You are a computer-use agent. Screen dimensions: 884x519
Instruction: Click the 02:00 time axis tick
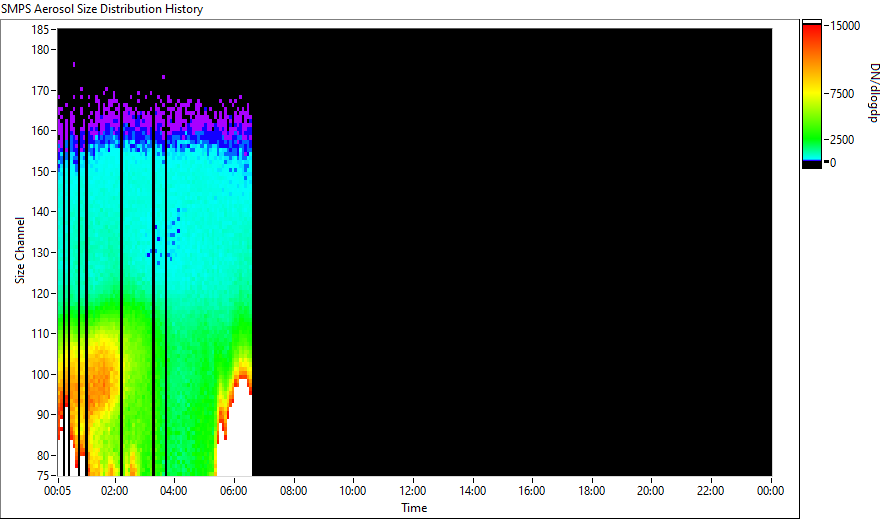[114, 491]
